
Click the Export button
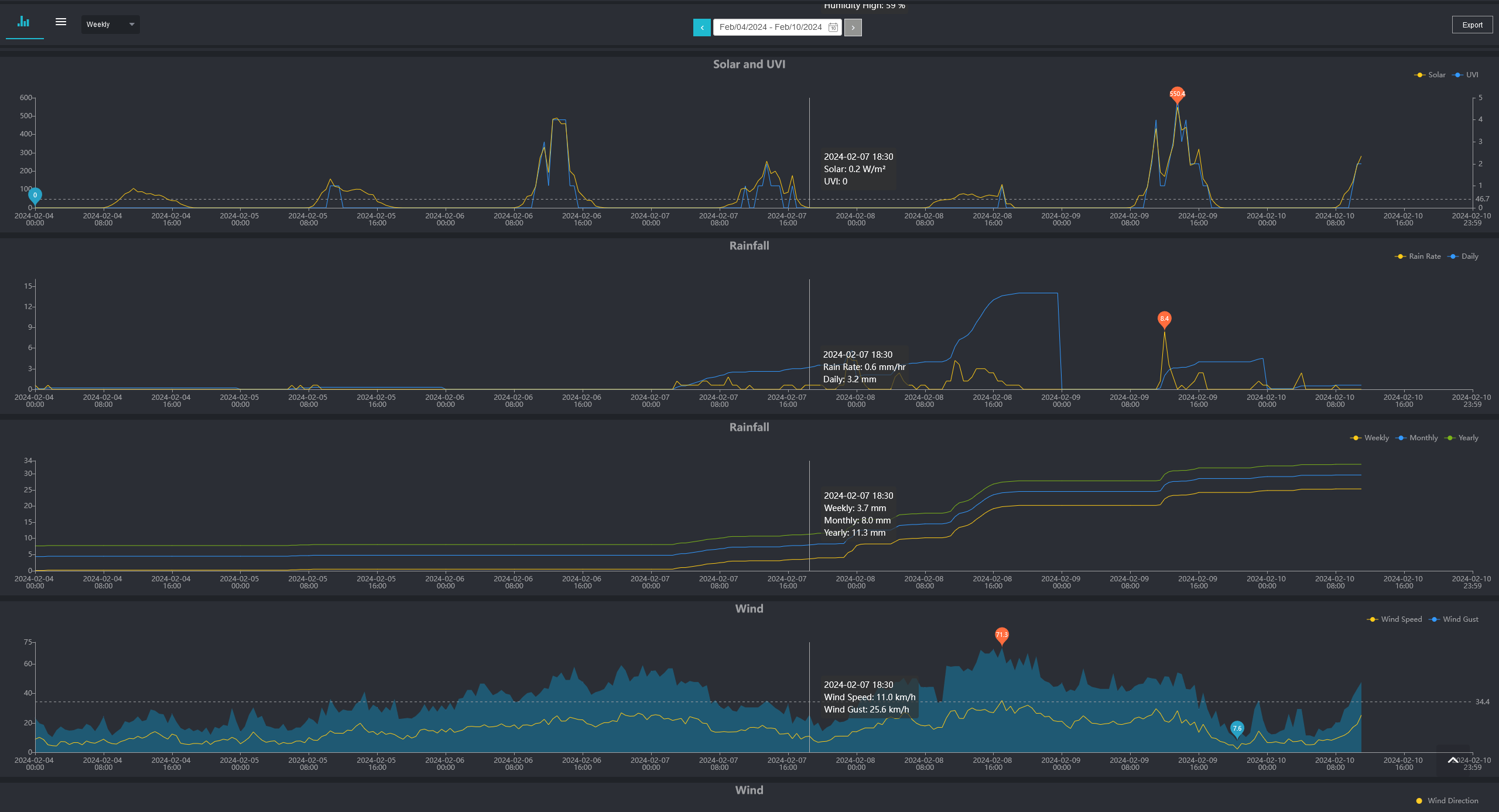1472,25
